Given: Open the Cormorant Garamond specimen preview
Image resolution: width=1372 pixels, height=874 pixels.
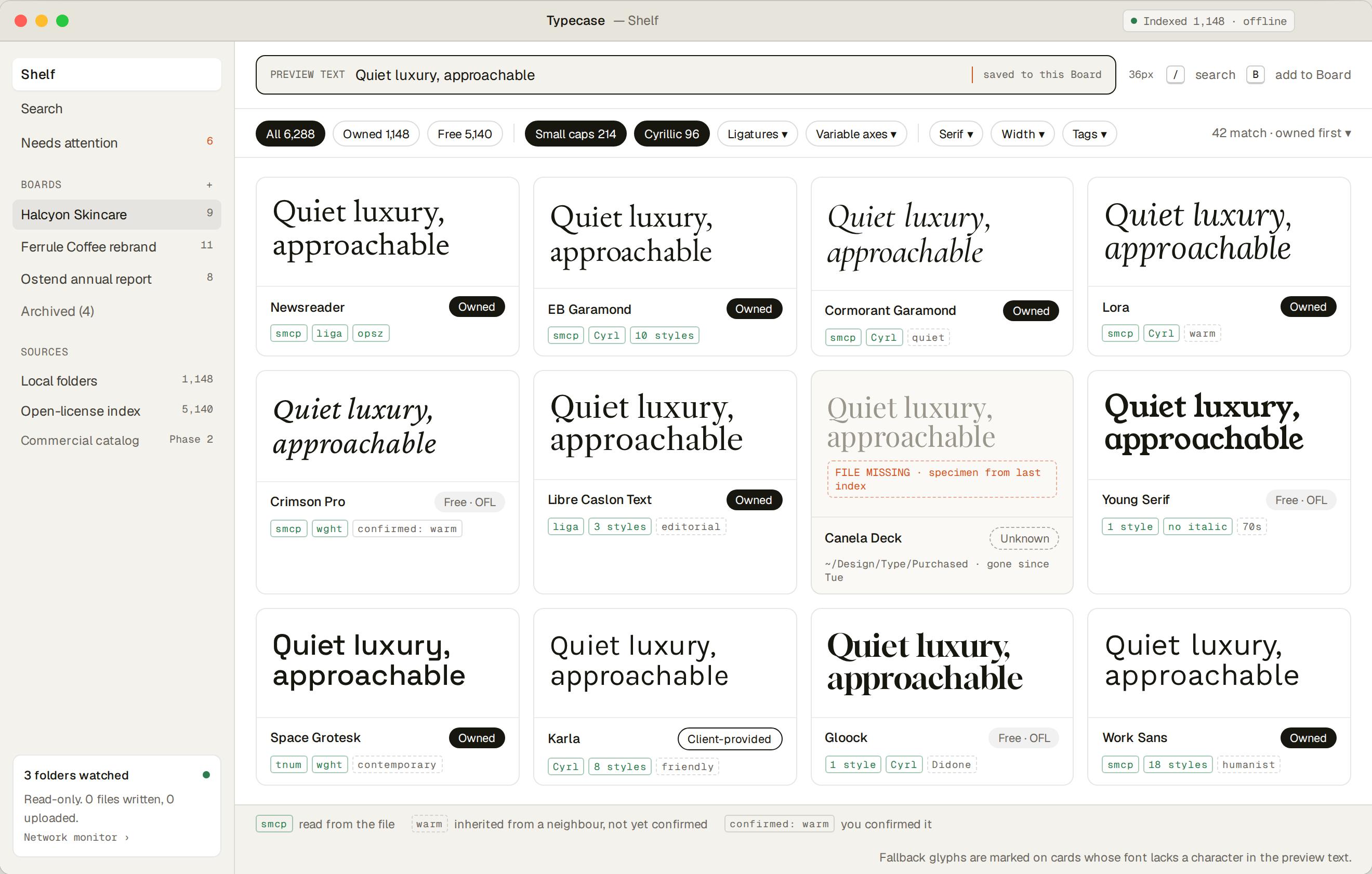Looking at the screenshot, I should [x=942, y=234].
